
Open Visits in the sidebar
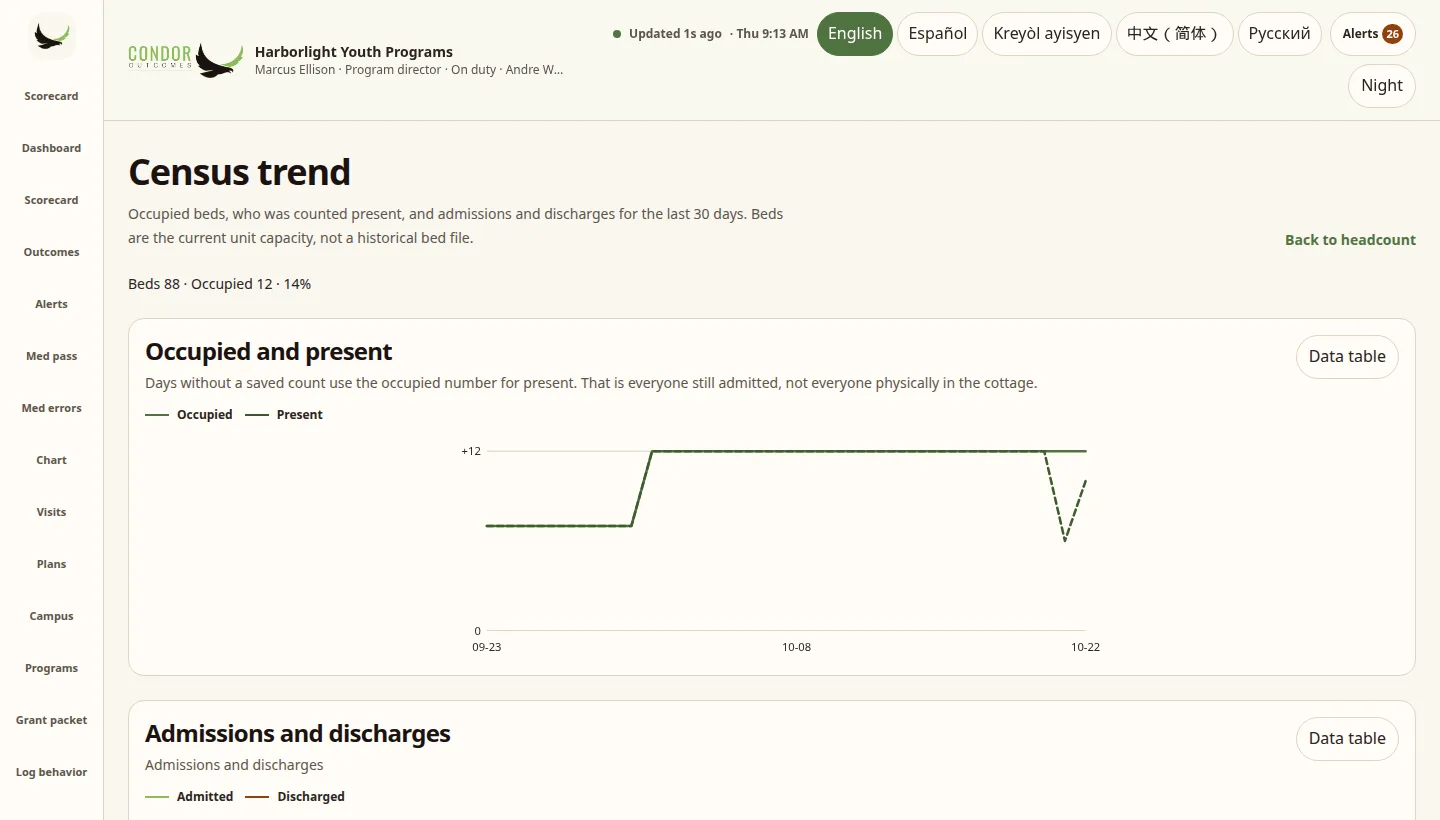52,512
